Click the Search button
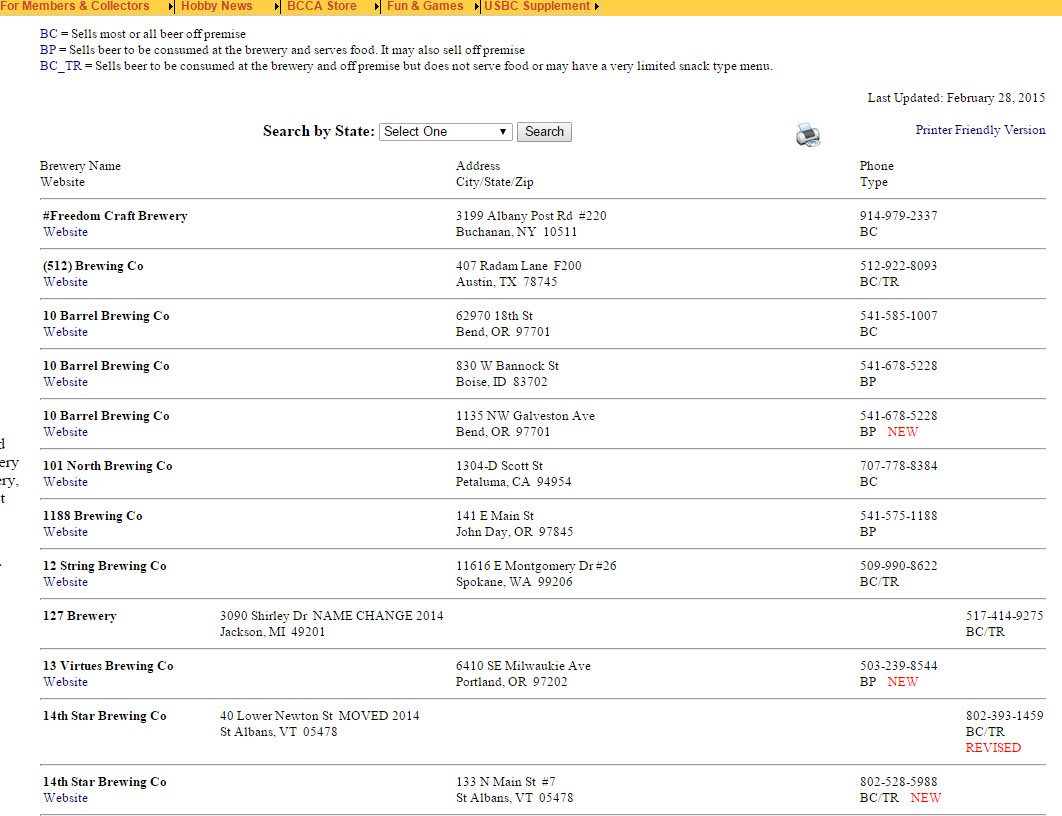The image size is (1062, 816). point(544,131)
